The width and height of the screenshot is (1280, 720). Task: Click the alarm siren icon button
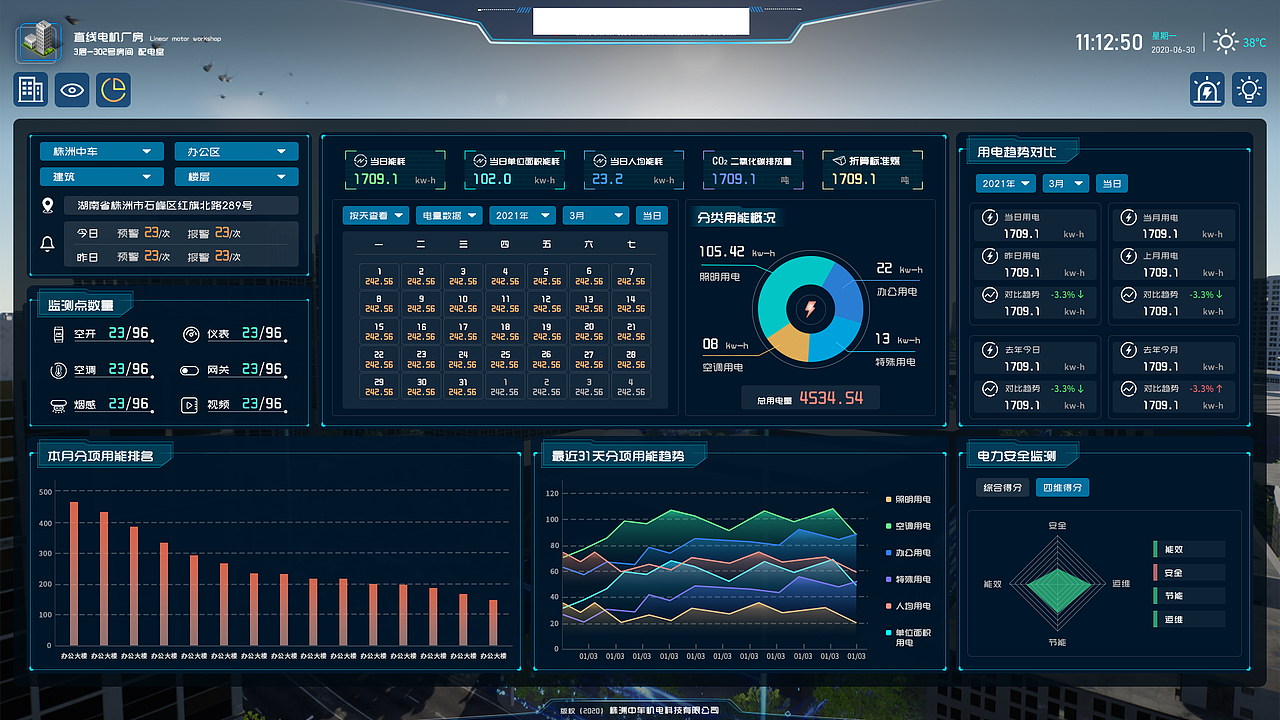[x=1207, y=90]
